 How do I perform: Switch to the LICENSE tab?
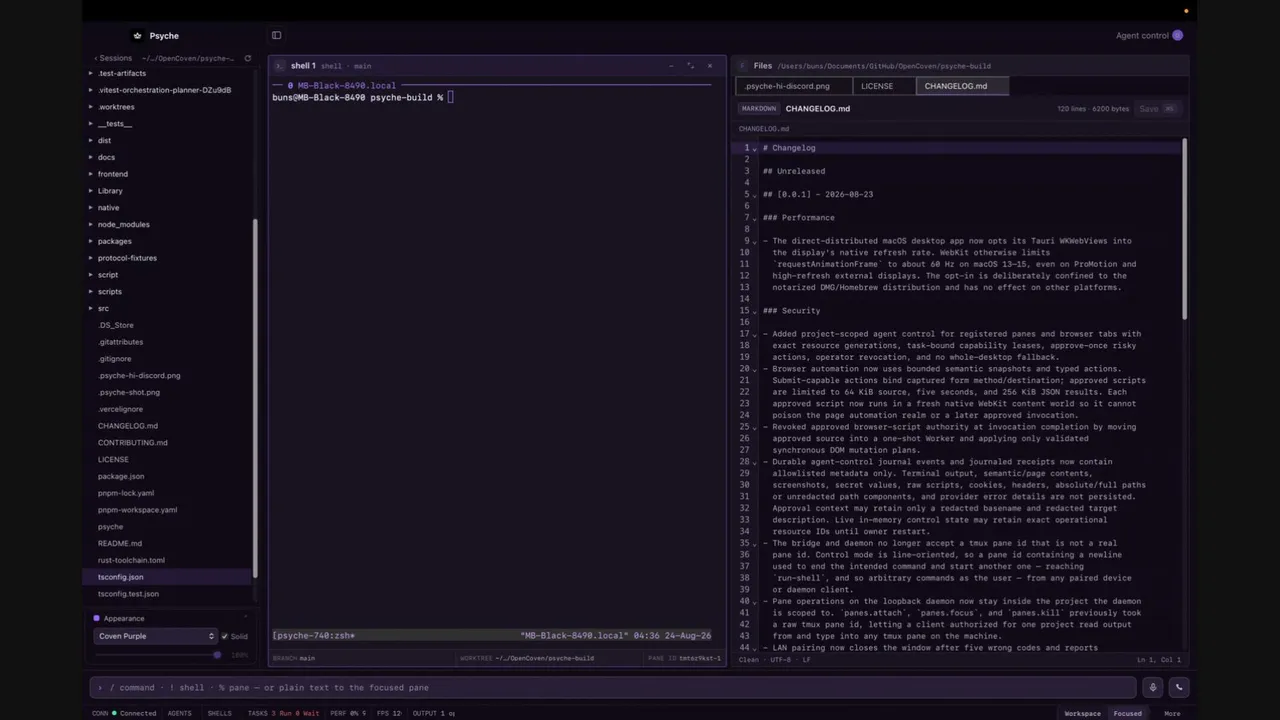[884, 86]
